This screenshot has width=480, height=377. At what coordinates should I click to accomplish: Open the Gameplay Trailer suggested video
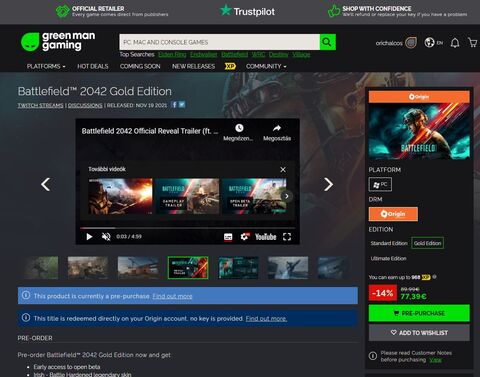point(187,196)
